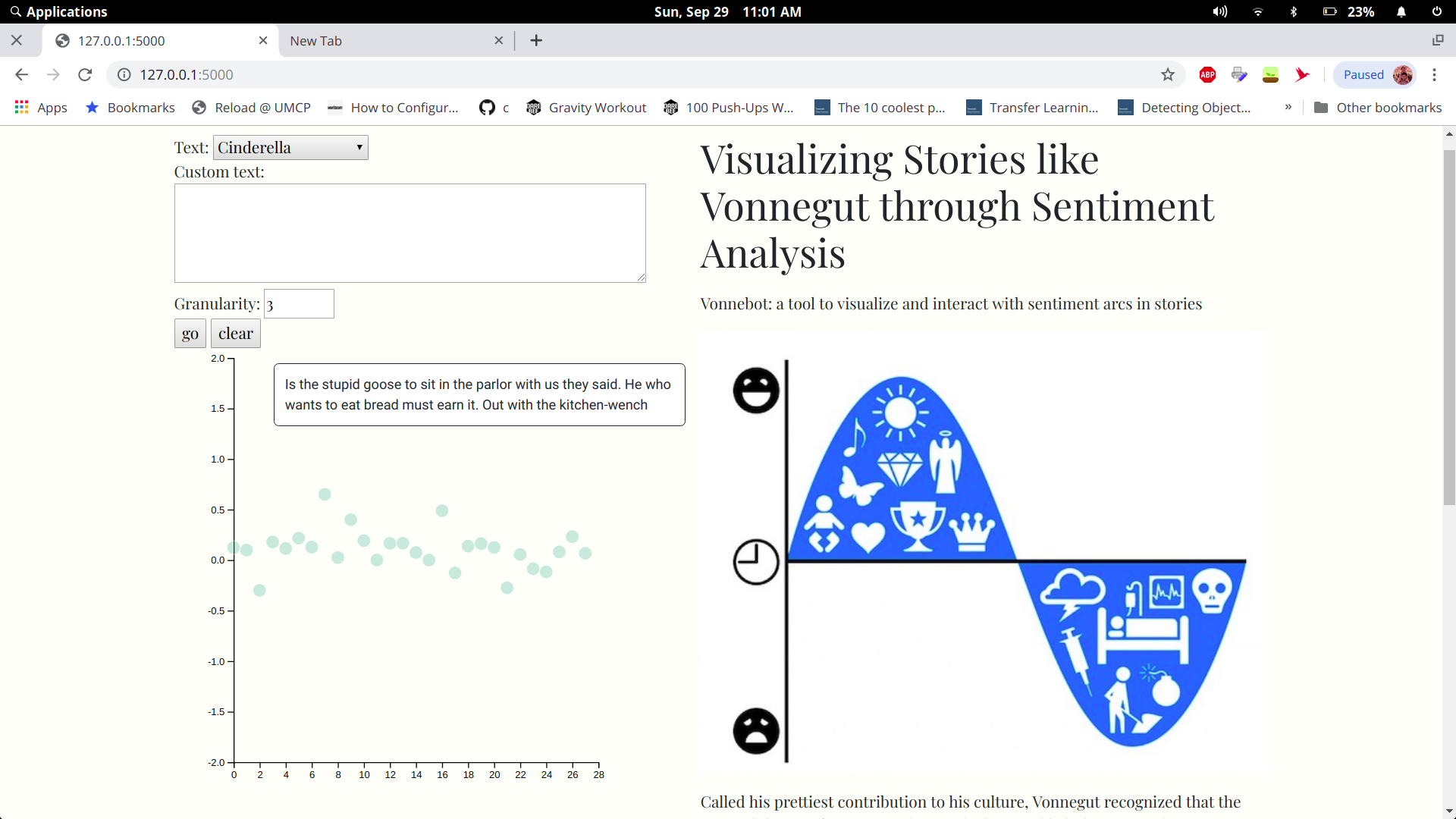The height and width of the screenshot is (819, 1456).
Task: Expand the hidden bookmarks overflow chevron
Action: click(1288, 107)
